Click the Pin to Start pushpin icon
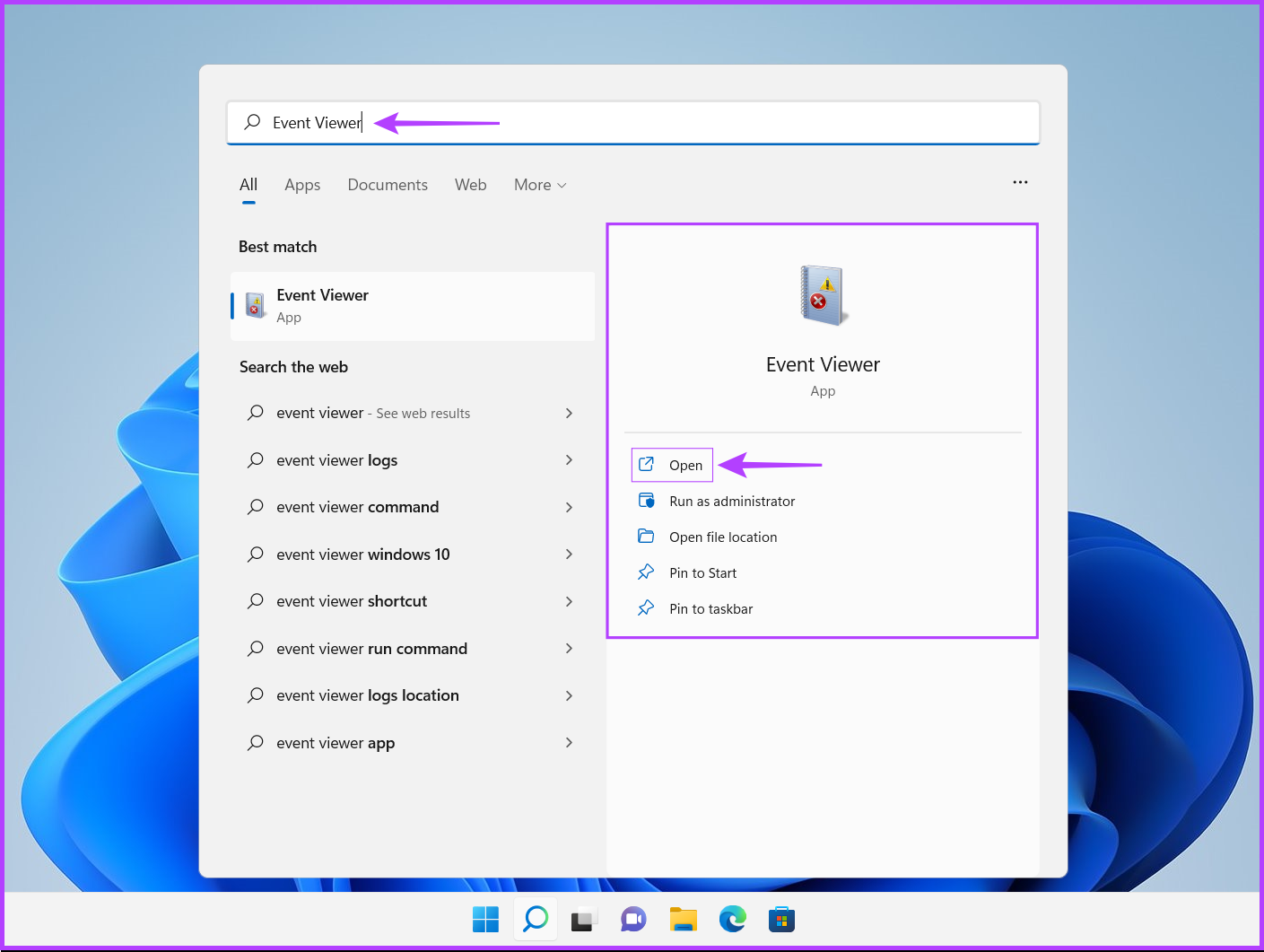 (x=647, y=572)
